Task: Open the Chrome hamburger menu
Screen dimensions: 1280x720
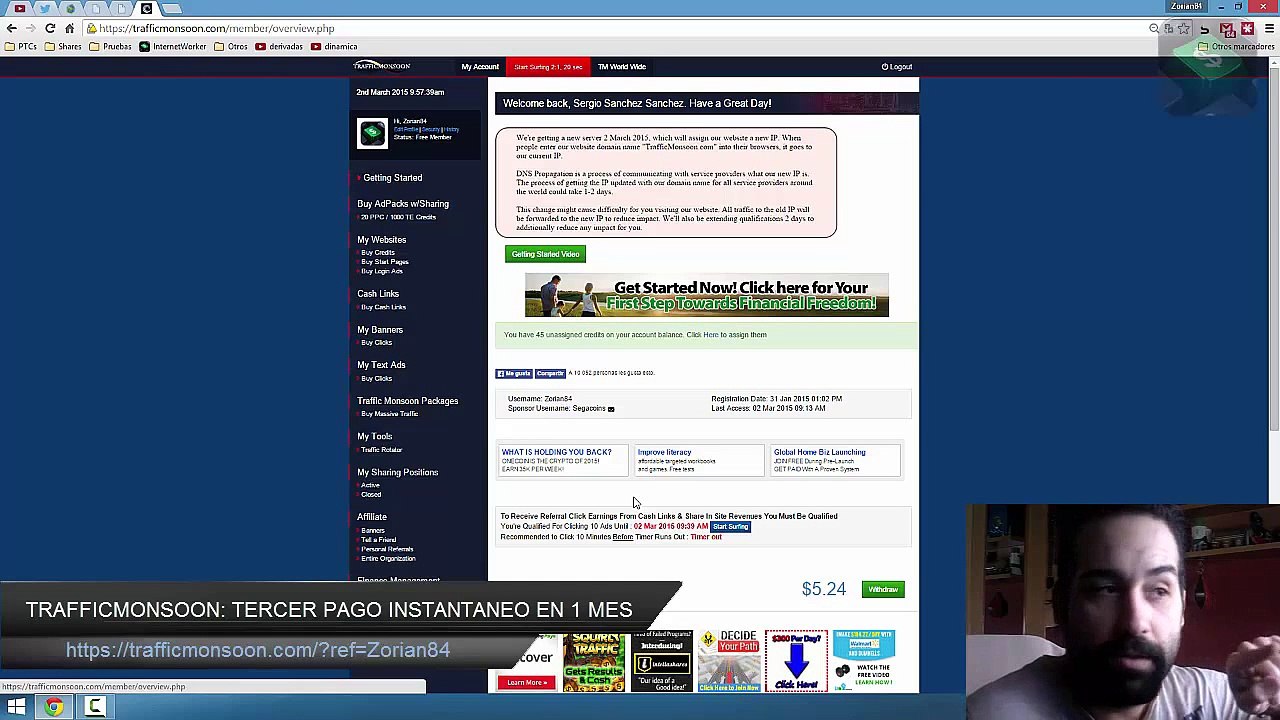Action: click(1268, 28)
